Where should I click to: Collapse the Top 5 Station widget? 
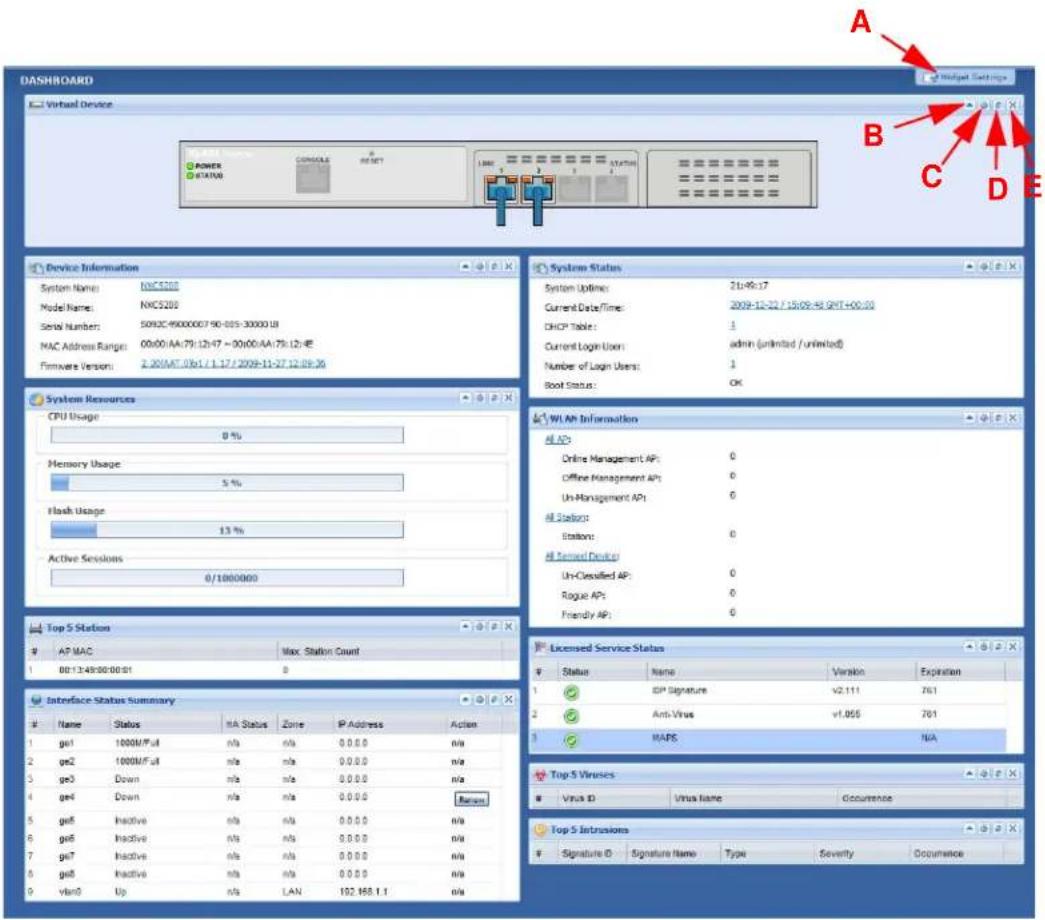coord(465,627)
